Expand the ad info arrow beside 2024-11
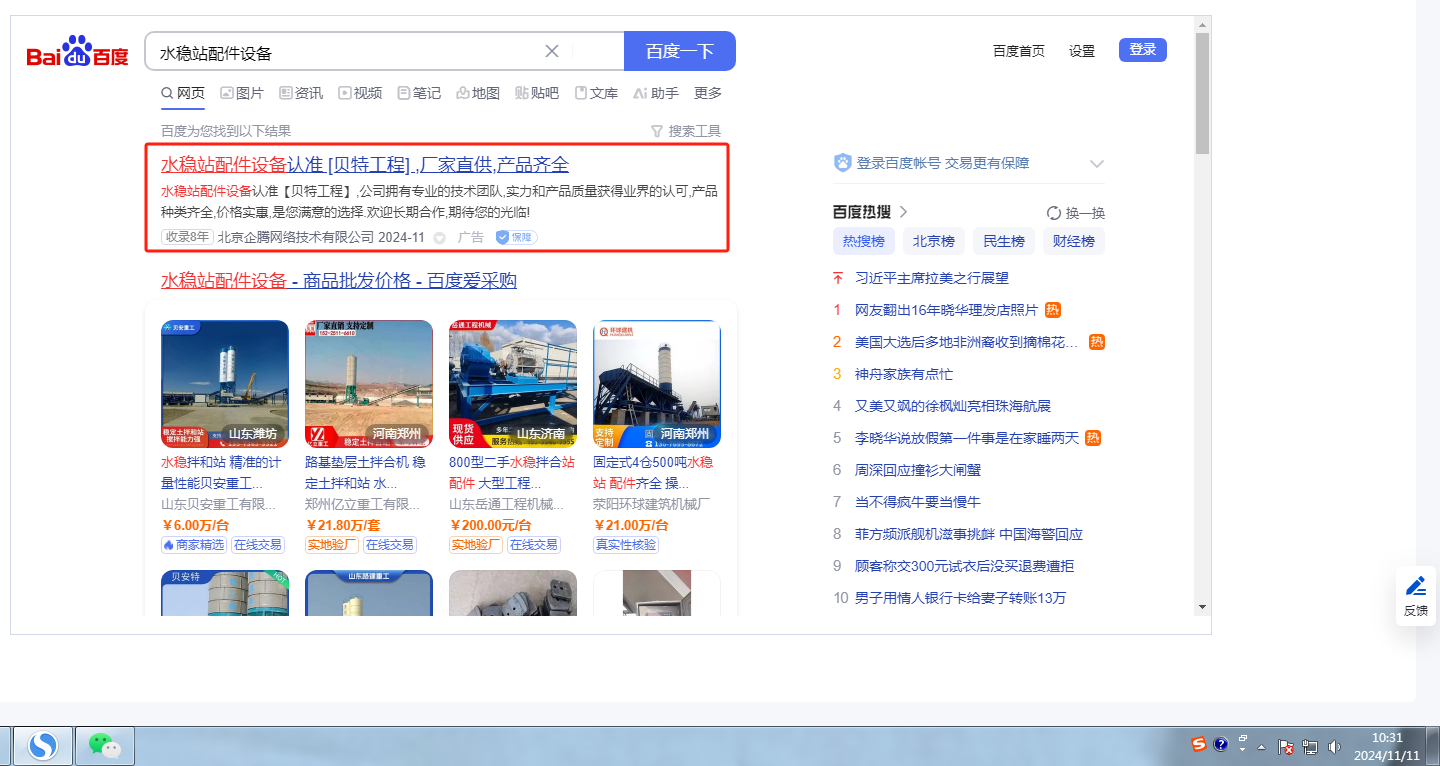This screenshot has height=766, width=1440. tap(439, 238)
